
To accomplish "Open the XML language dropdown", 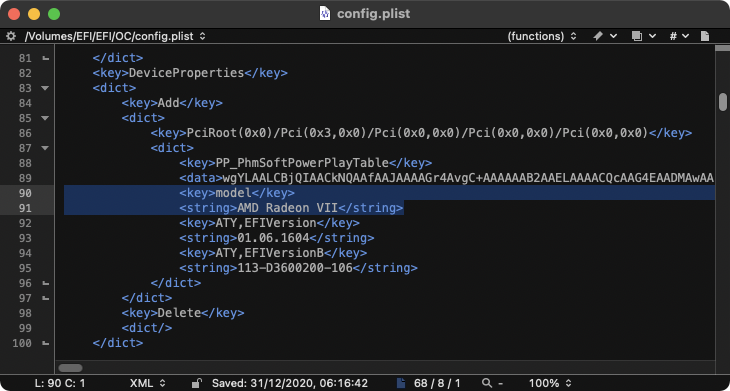I will coord(148,383).
